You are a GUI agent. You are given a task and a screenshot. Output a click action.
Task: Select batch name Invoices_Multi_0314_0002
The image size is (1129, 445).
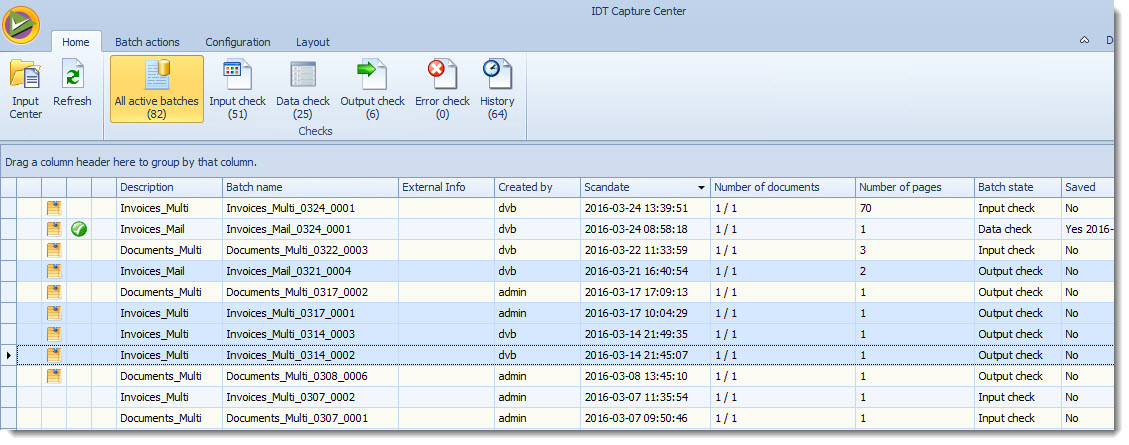tap(290, 355)
